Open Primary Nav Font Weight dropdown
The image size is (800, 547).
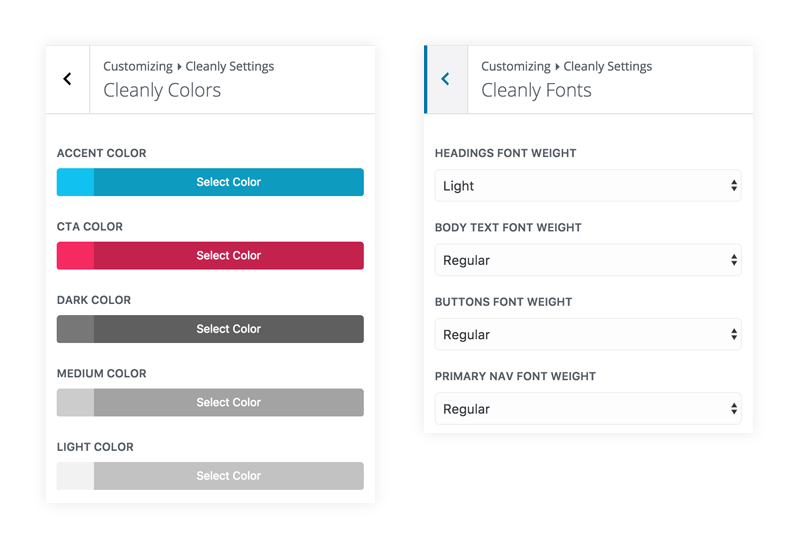[x=588, y=409]
